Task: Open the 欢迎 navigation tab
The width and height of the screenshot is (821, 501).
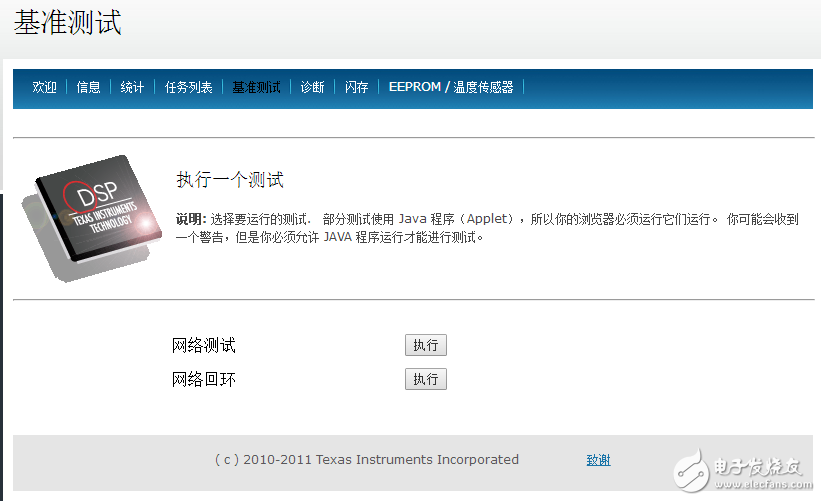Action: click(x=45, y=87)
